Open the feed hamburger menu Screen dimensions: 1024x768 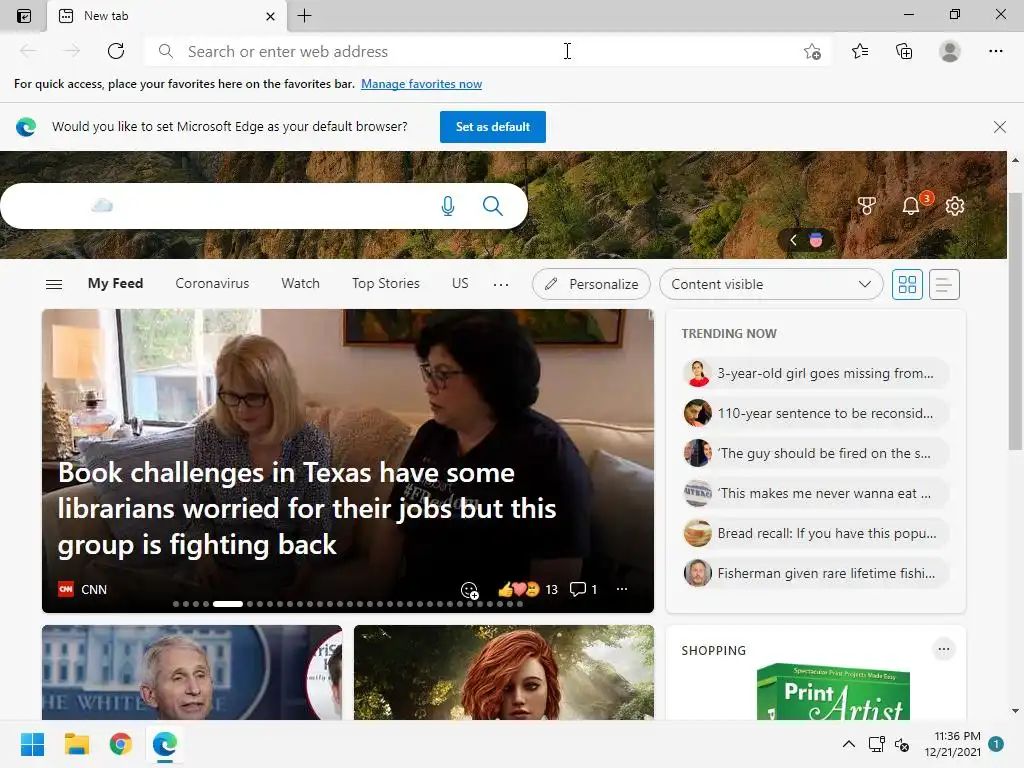click(54, 284)
